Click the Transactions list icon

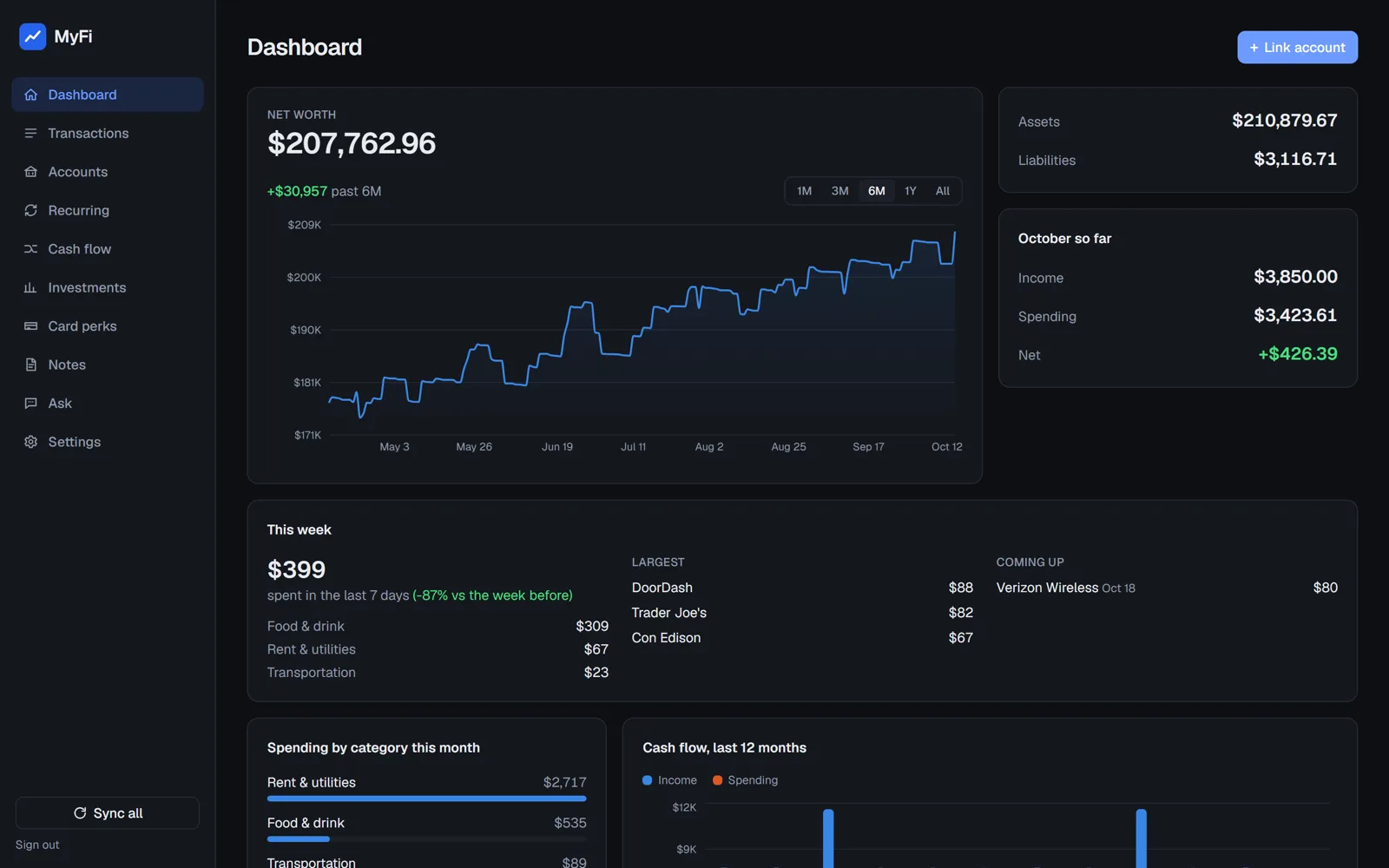coord(31,133)
